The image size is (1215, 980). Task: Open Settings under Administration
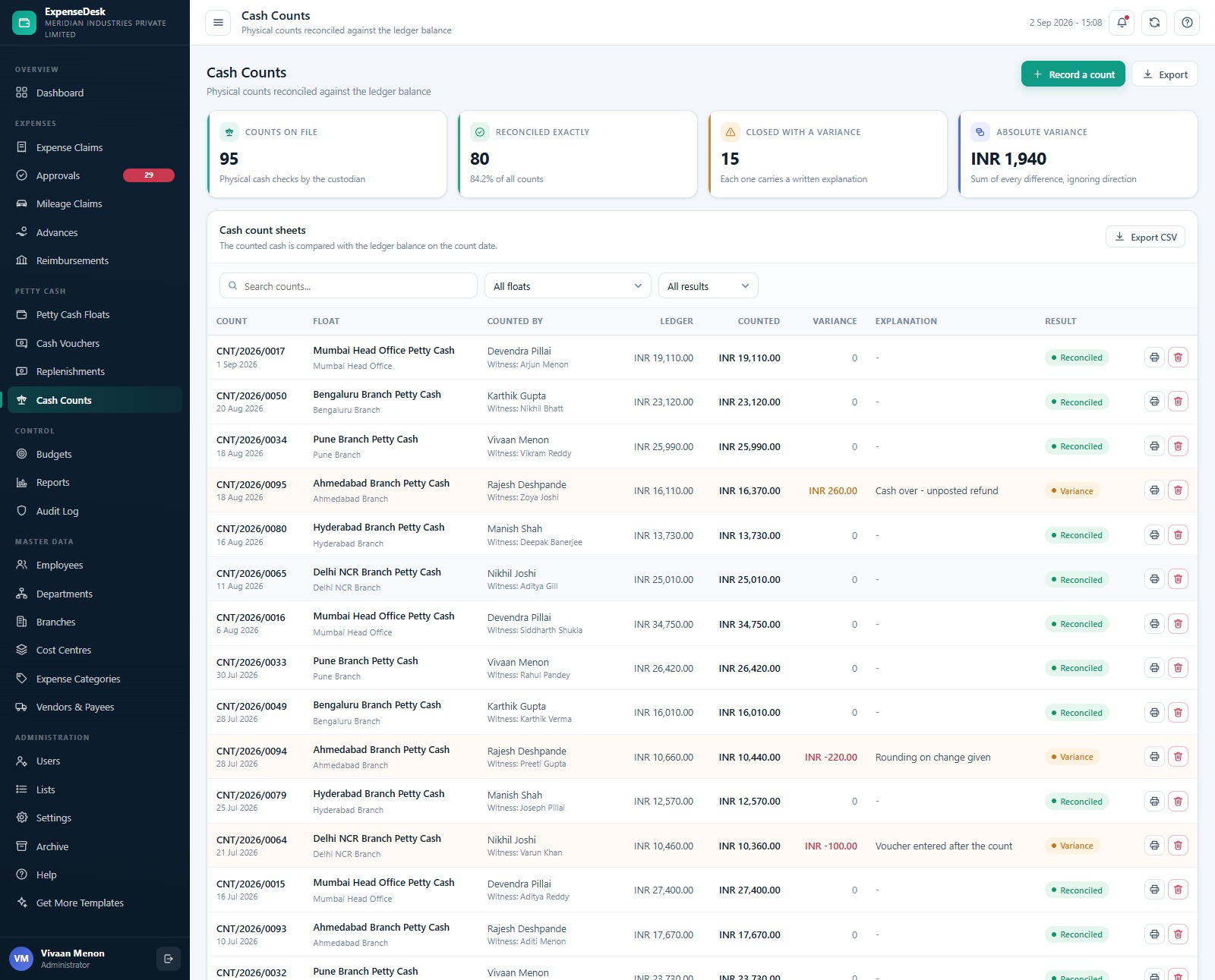[x=95, y=818]
